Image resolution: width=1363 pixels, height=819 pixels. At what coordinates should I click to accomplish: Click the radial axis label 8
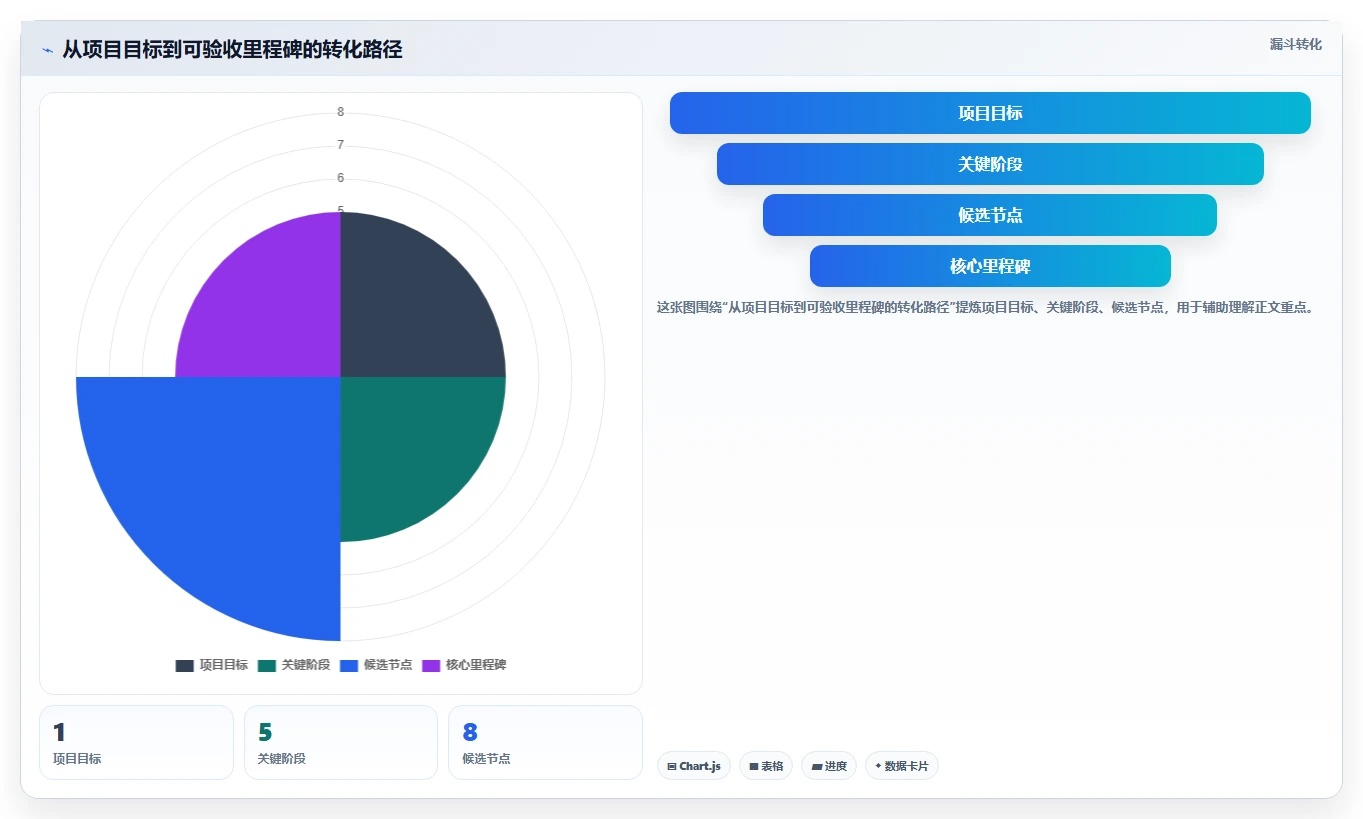(341, 112)
